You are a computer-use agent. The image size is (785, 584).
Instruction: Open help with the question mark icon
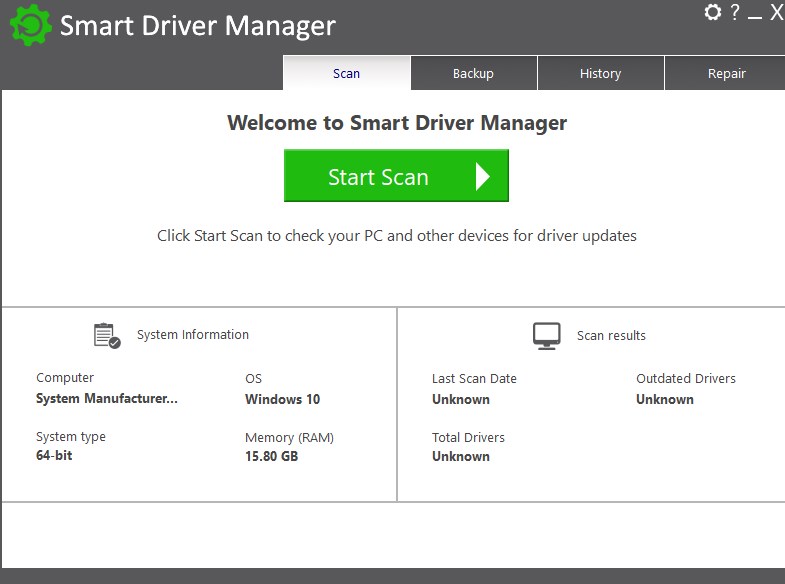coord(735,12)
